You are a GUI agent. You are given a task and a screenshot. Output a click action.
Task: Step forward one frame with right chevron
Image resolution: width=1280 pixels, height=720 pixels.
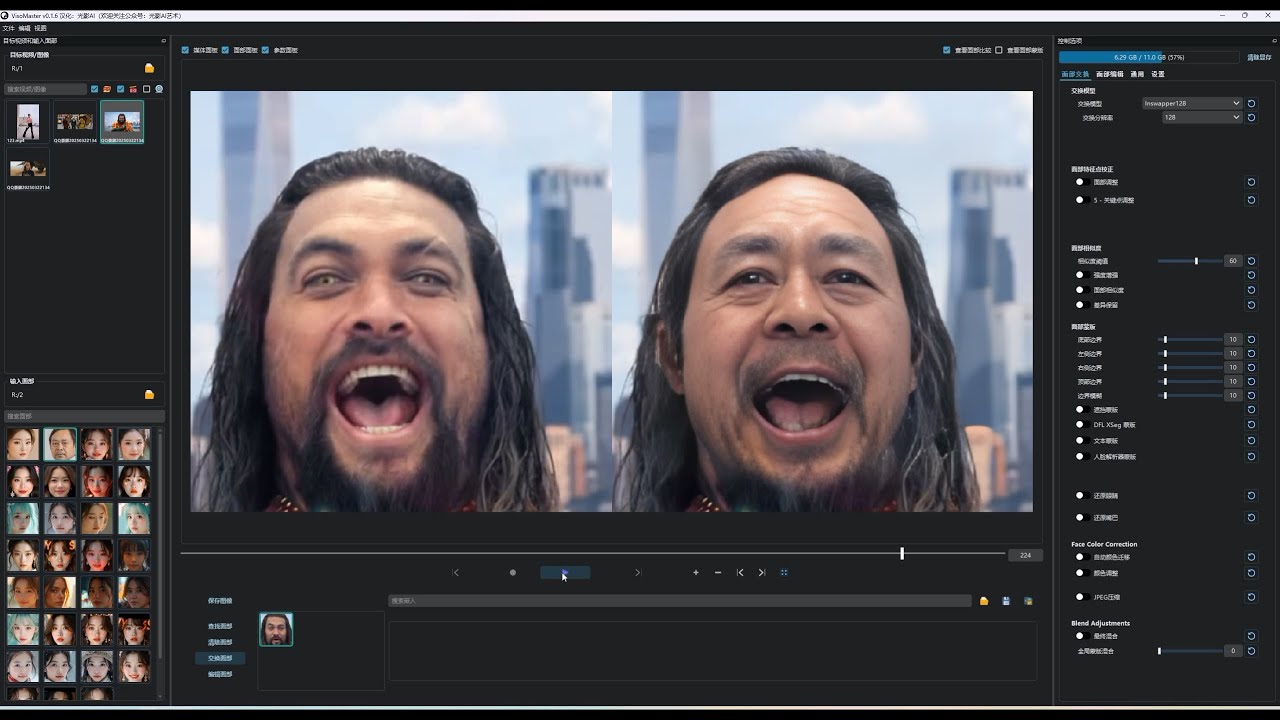[x=638, y=573]
